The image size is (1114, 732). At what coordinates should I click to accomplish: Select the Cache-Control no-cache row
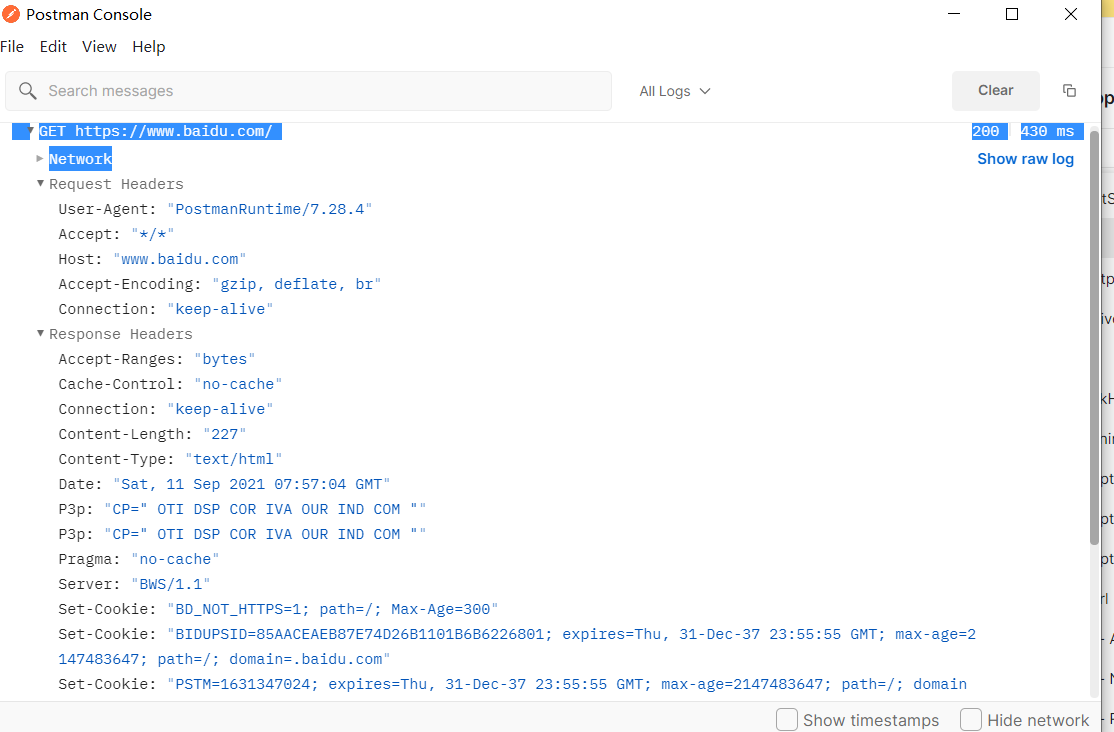[171, 384]
